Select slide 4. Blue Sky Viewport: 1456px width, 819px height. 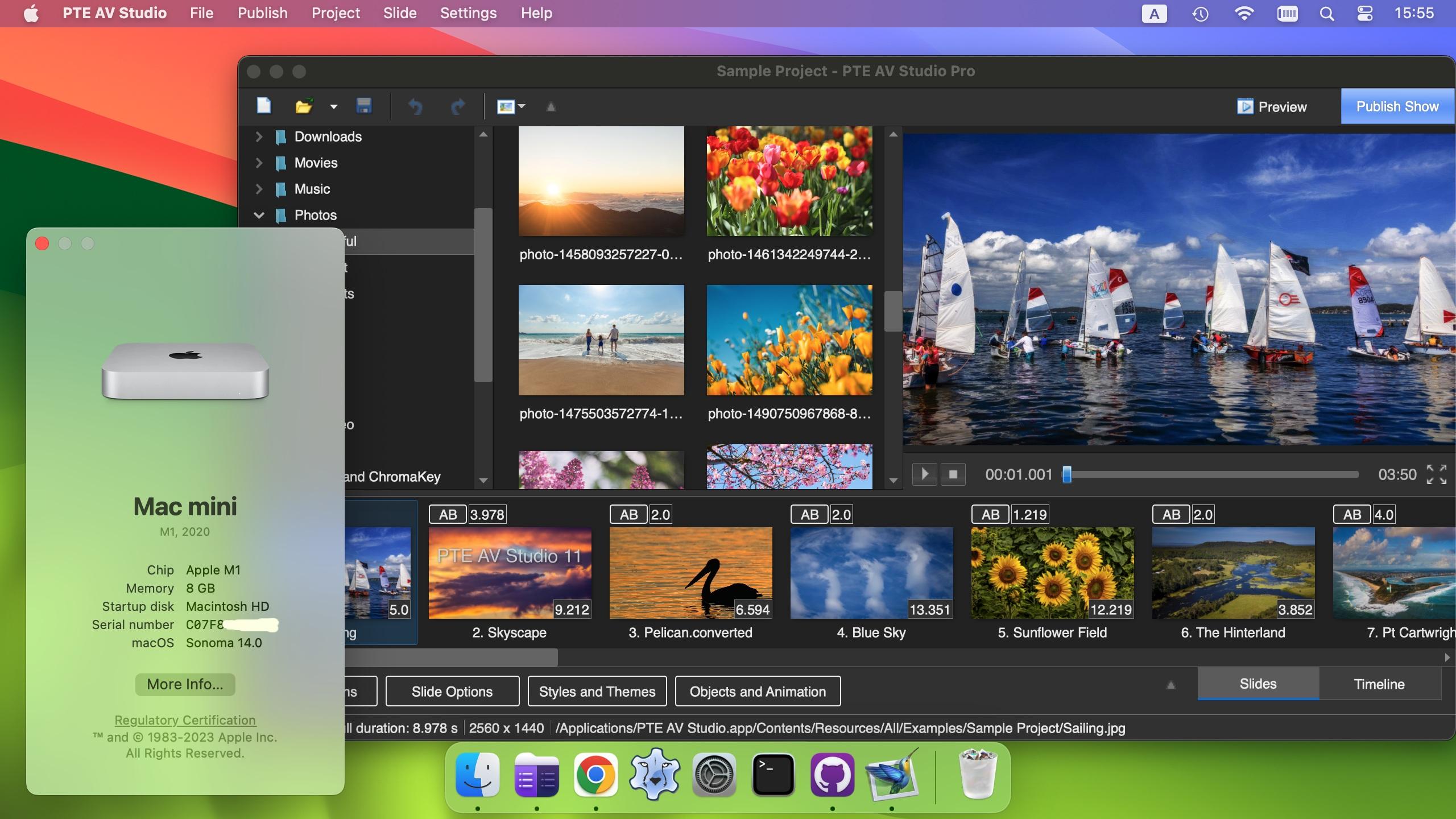point(871,573)
